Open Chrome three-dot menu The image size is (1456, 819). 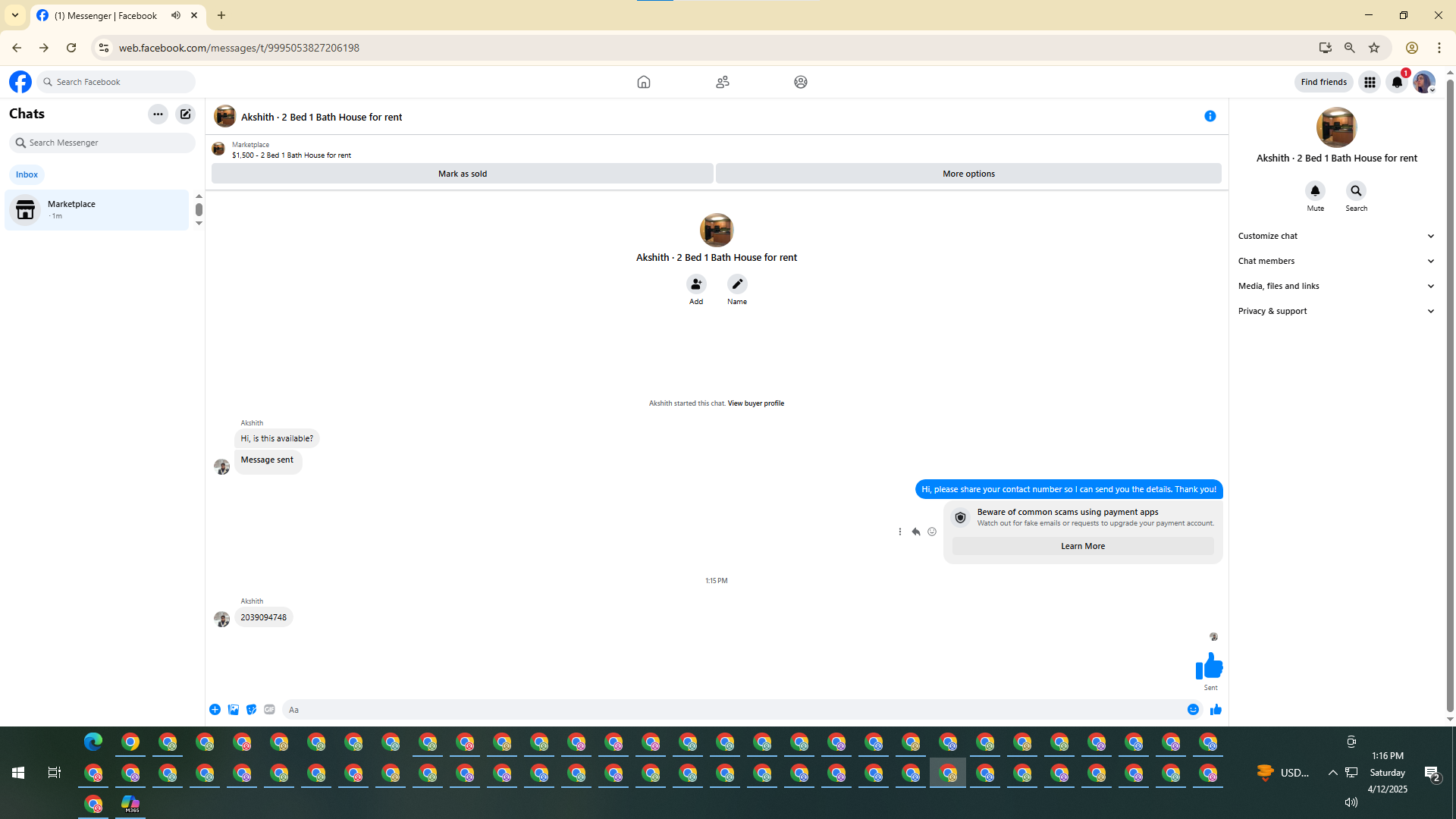pyautogui.click(x=1439, y=48)
